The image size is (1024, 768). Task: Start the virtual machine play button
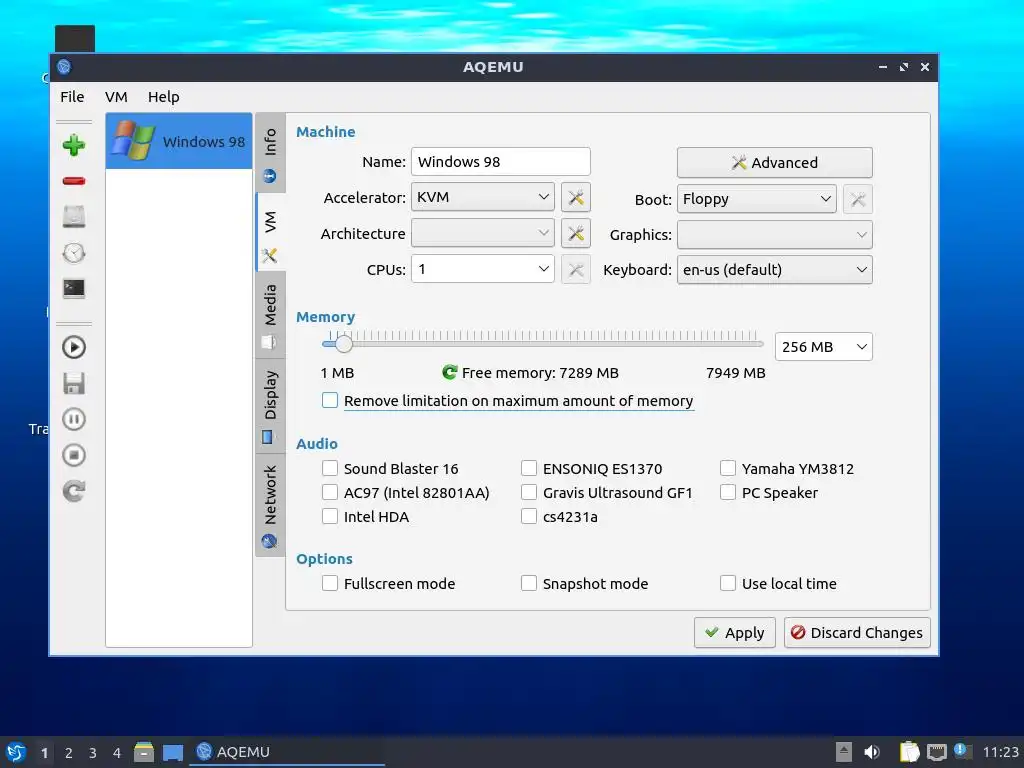[x=74, y=347]
